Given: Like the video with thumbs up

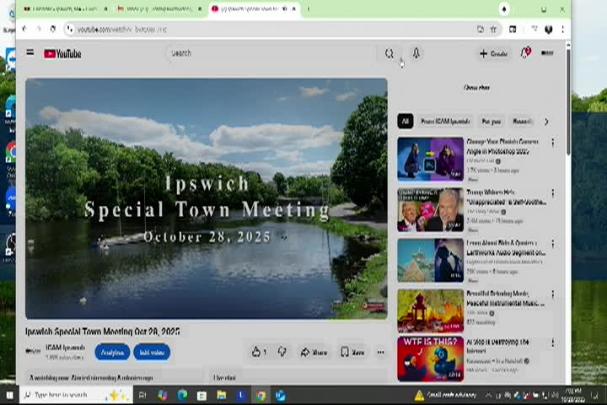Looking at the screenshot, I should click(x=258, y=352).
